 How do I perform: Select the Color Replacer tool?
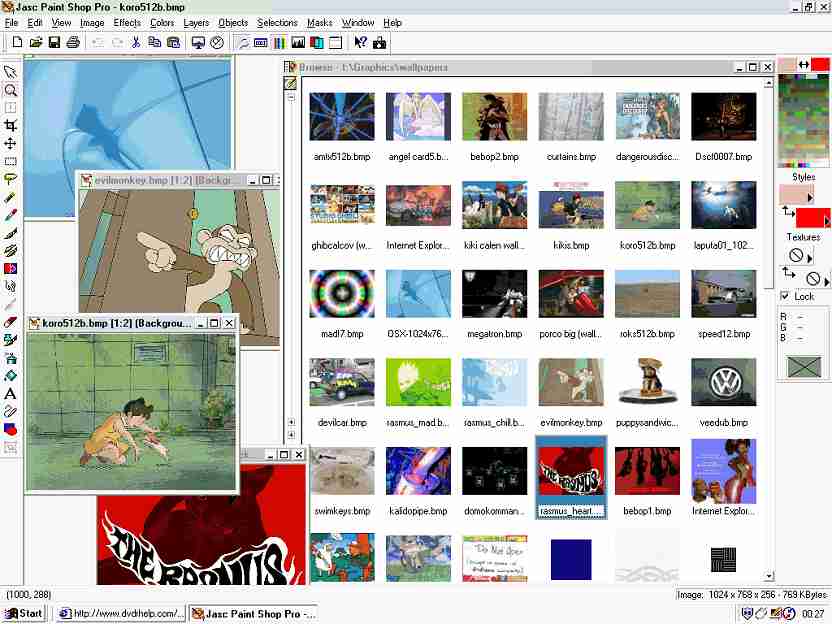coord(10,268)
